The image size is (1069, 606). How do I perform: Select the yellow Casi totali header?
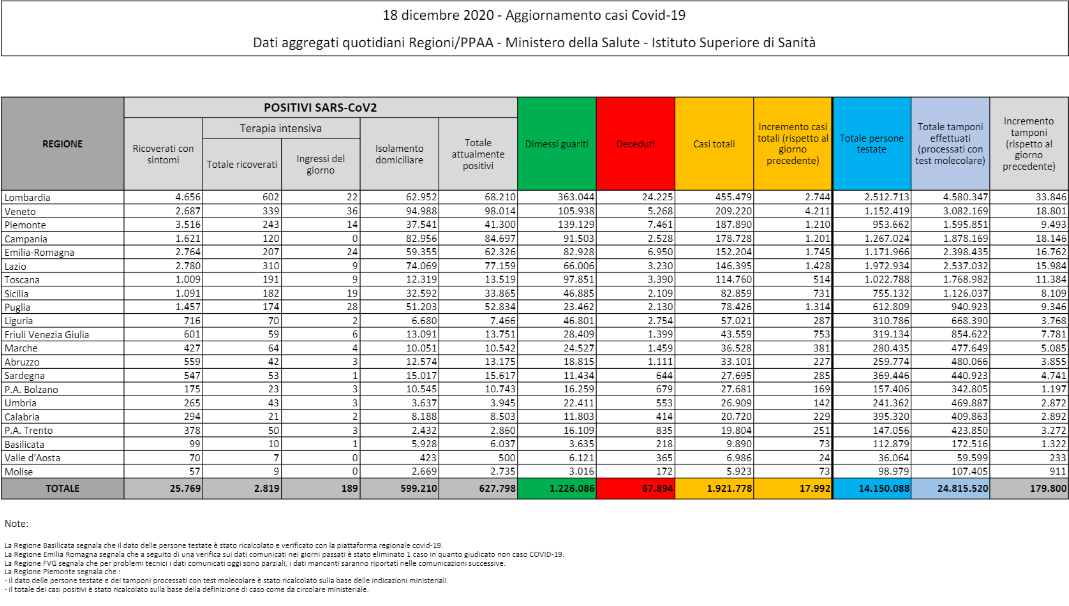[x=714, y=144]
